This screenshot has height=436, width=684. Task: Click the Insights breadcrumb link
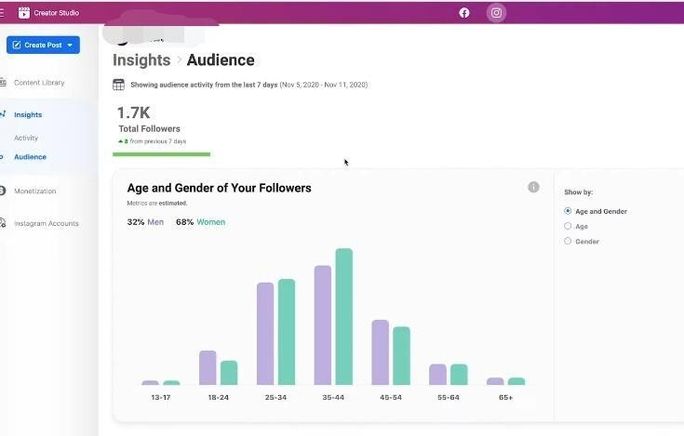[141, 60]
